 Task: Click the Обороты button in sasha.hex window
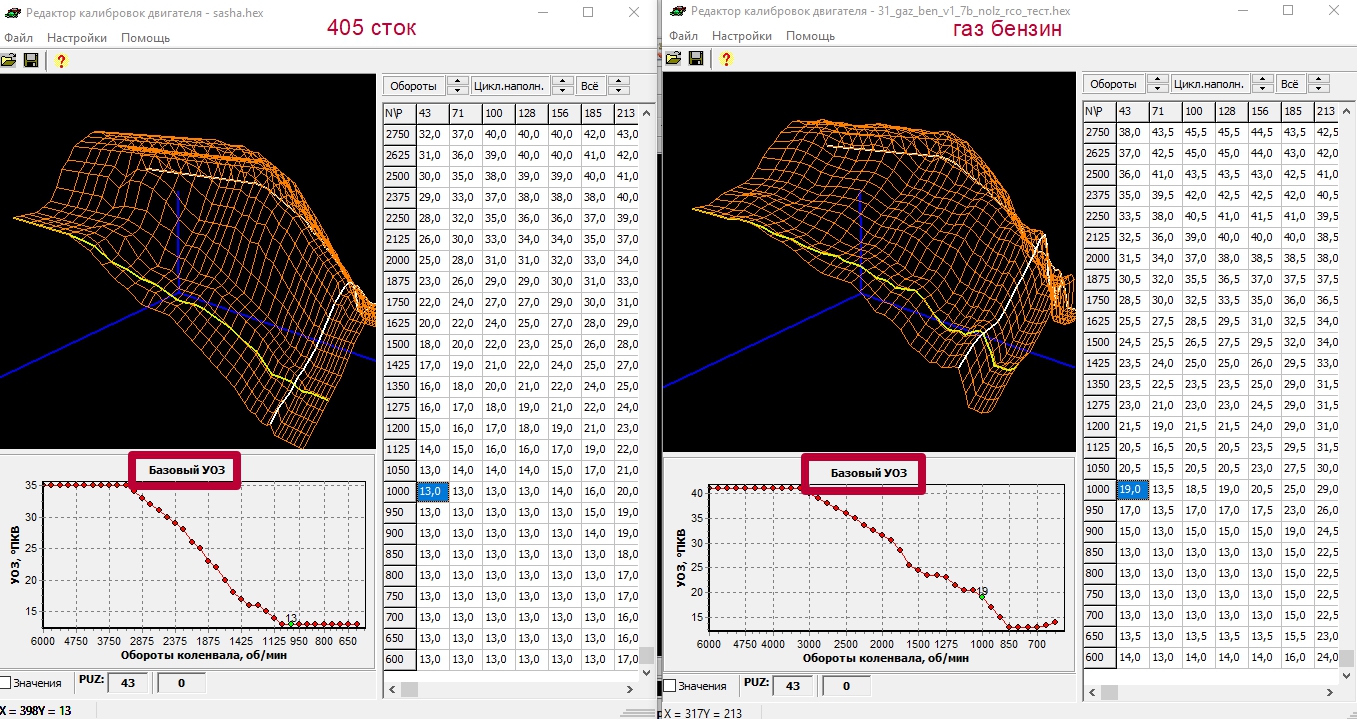(413, 86)
